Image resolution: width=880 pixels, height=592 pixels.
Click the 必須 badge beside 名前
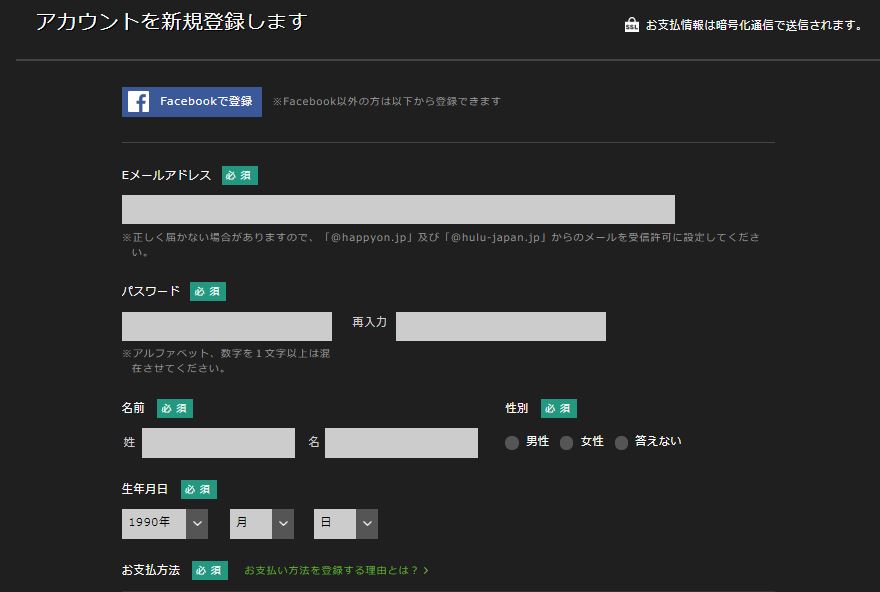pos(175,409)
